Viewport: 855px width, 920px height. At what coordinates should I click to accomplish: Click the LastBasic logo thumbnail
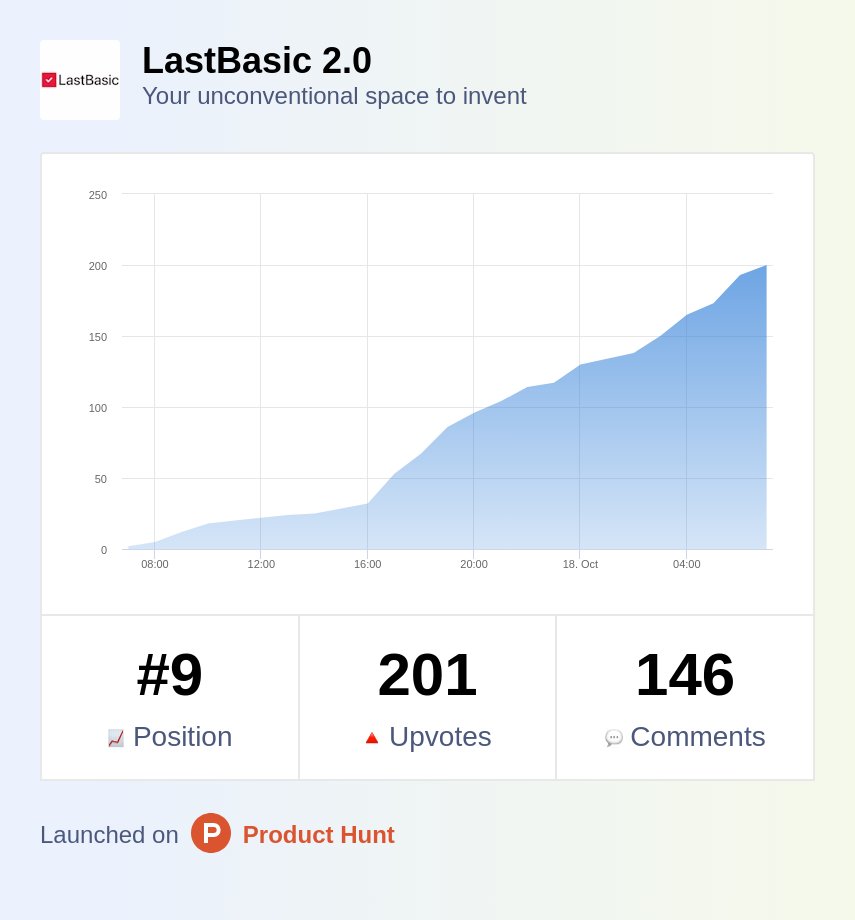tap(80, 80)
